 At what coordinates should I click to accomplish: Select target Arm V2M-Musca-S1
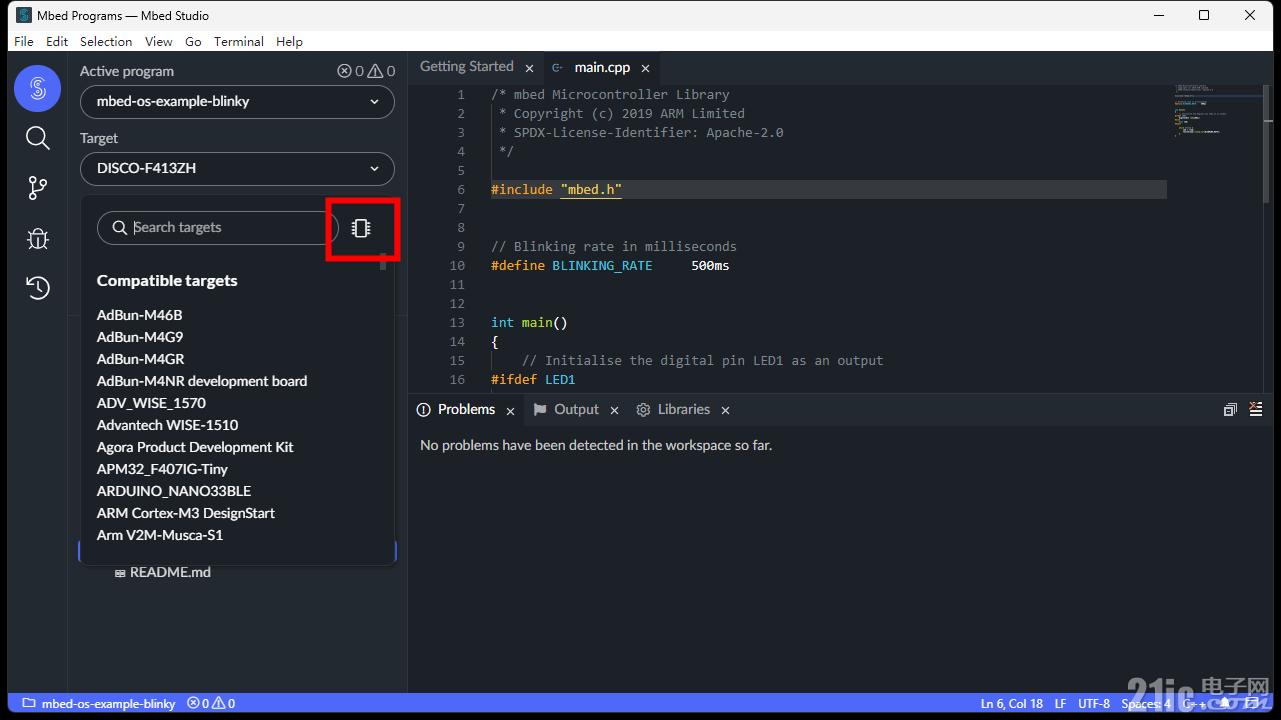[160, 536]
